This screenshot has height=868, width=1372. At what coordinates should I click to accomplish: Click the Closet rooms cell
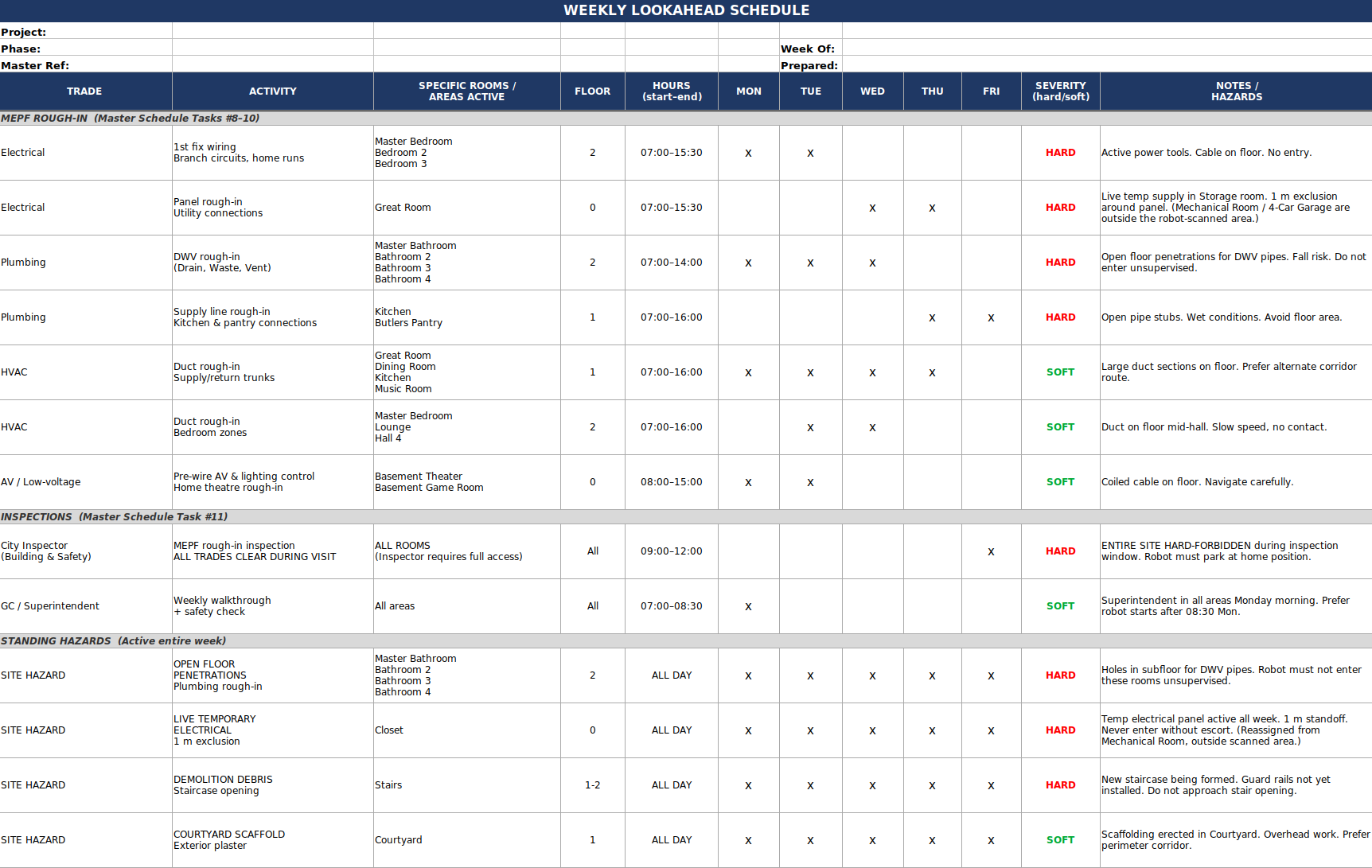(x=467, y=730)
